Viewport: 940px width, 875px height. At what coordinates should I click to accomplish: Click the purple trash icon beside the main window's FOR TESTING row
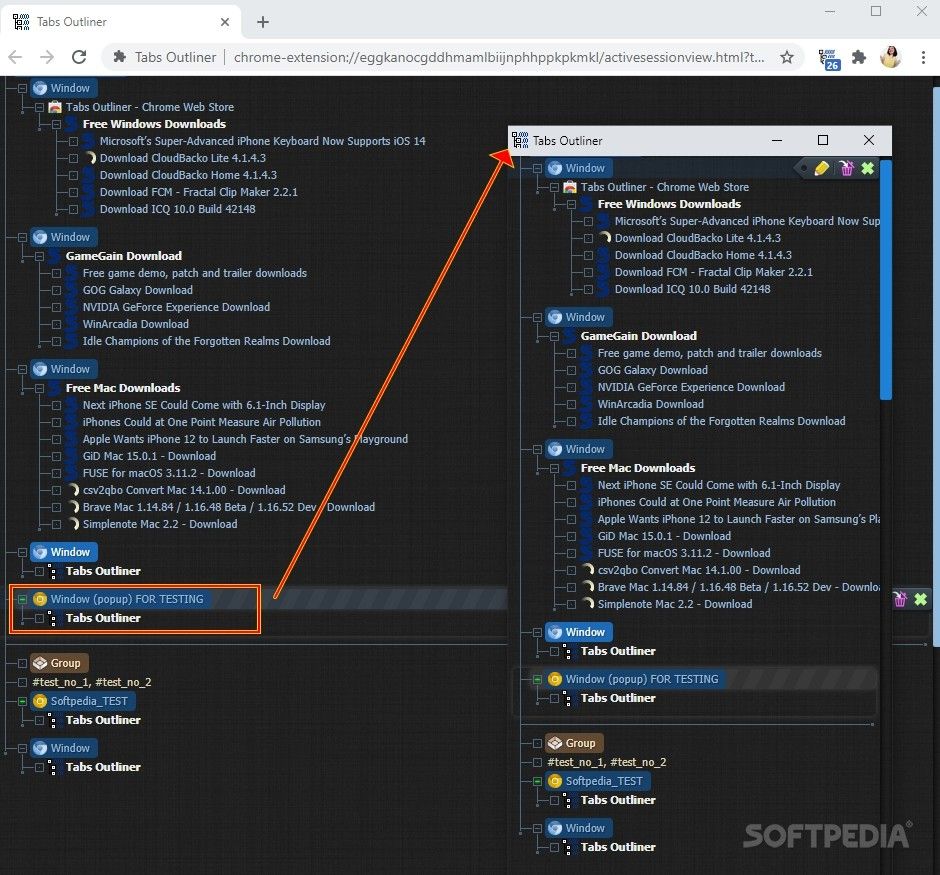(x=900, y=599)
